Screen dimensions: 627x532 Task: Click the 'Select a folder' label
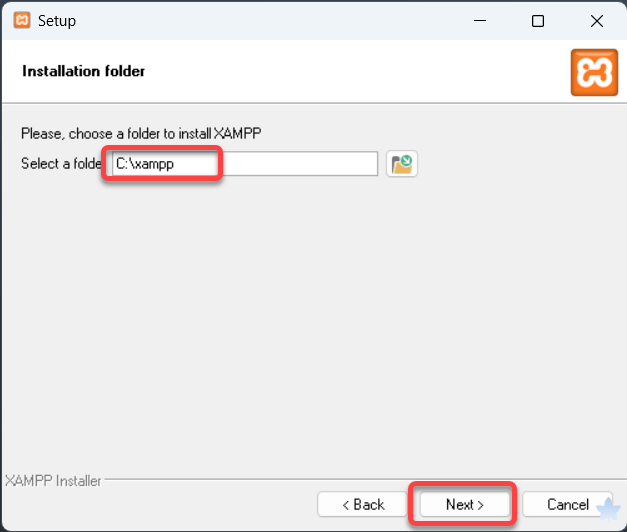61,164
